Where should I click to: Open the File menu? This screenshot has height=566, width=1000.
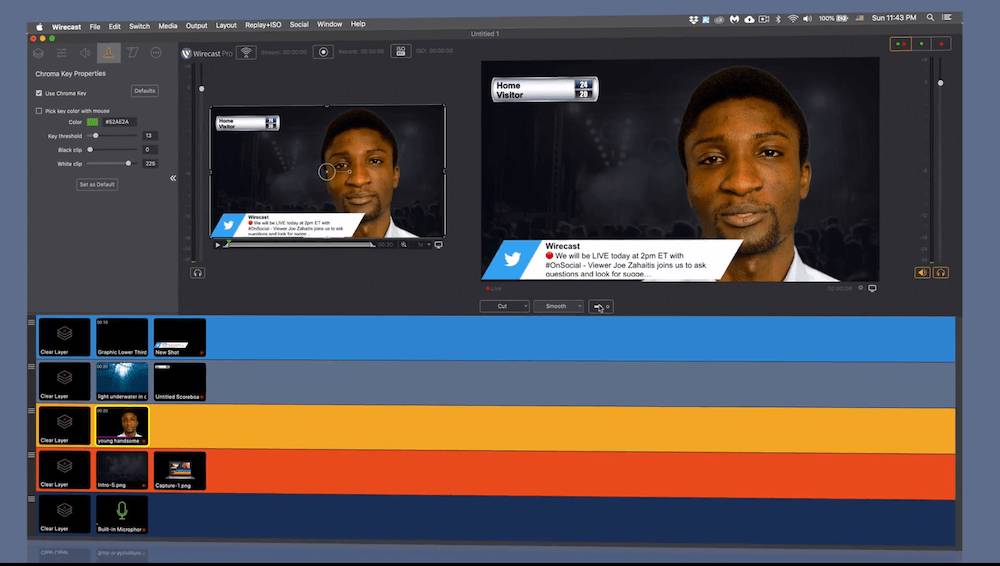(95, 27)
